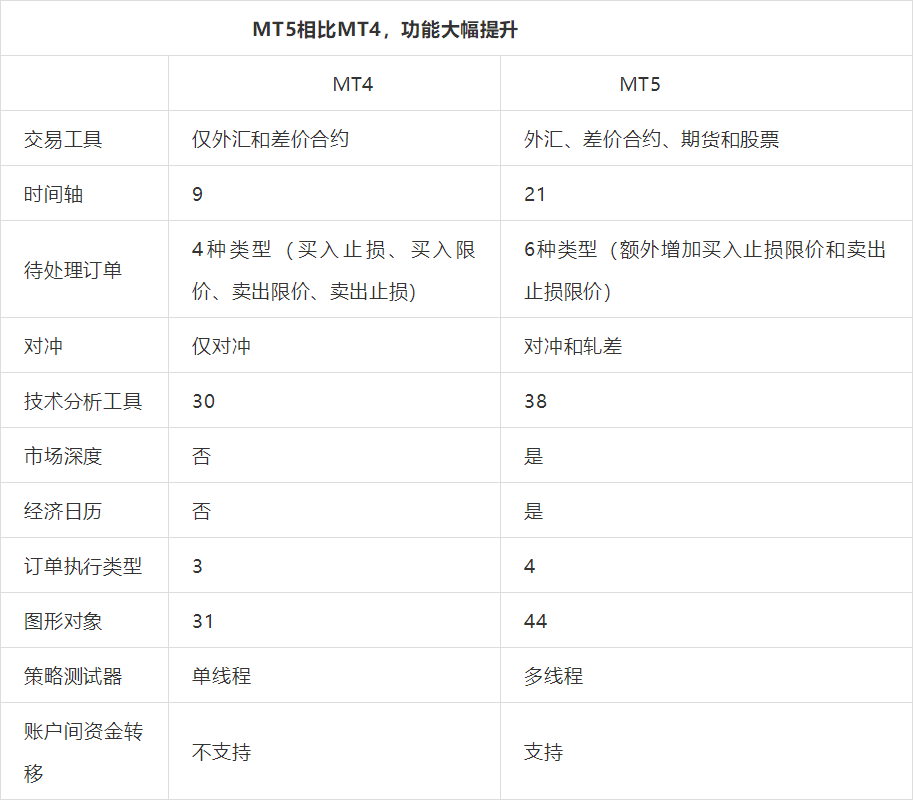Click the cell '对冲和轧差'
Viewport: 913px width, 800px height.
(573, 346)
